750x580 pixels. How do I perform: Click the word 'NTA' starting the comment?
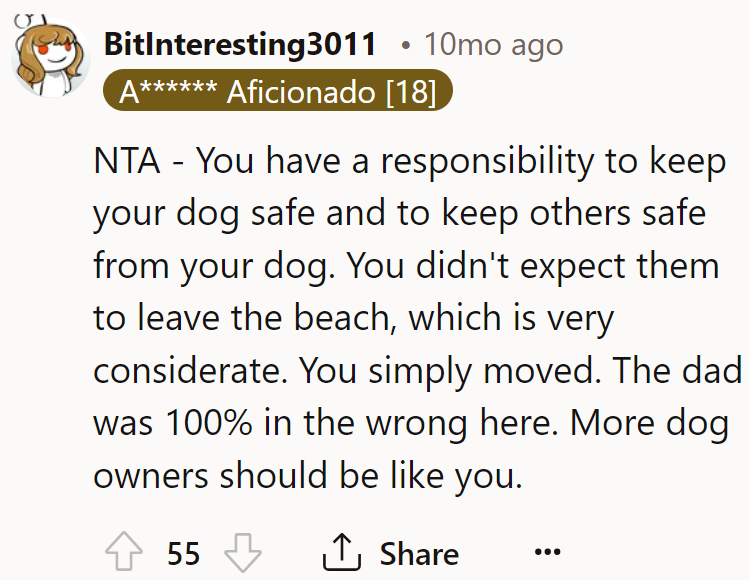(x=127, y=161)
